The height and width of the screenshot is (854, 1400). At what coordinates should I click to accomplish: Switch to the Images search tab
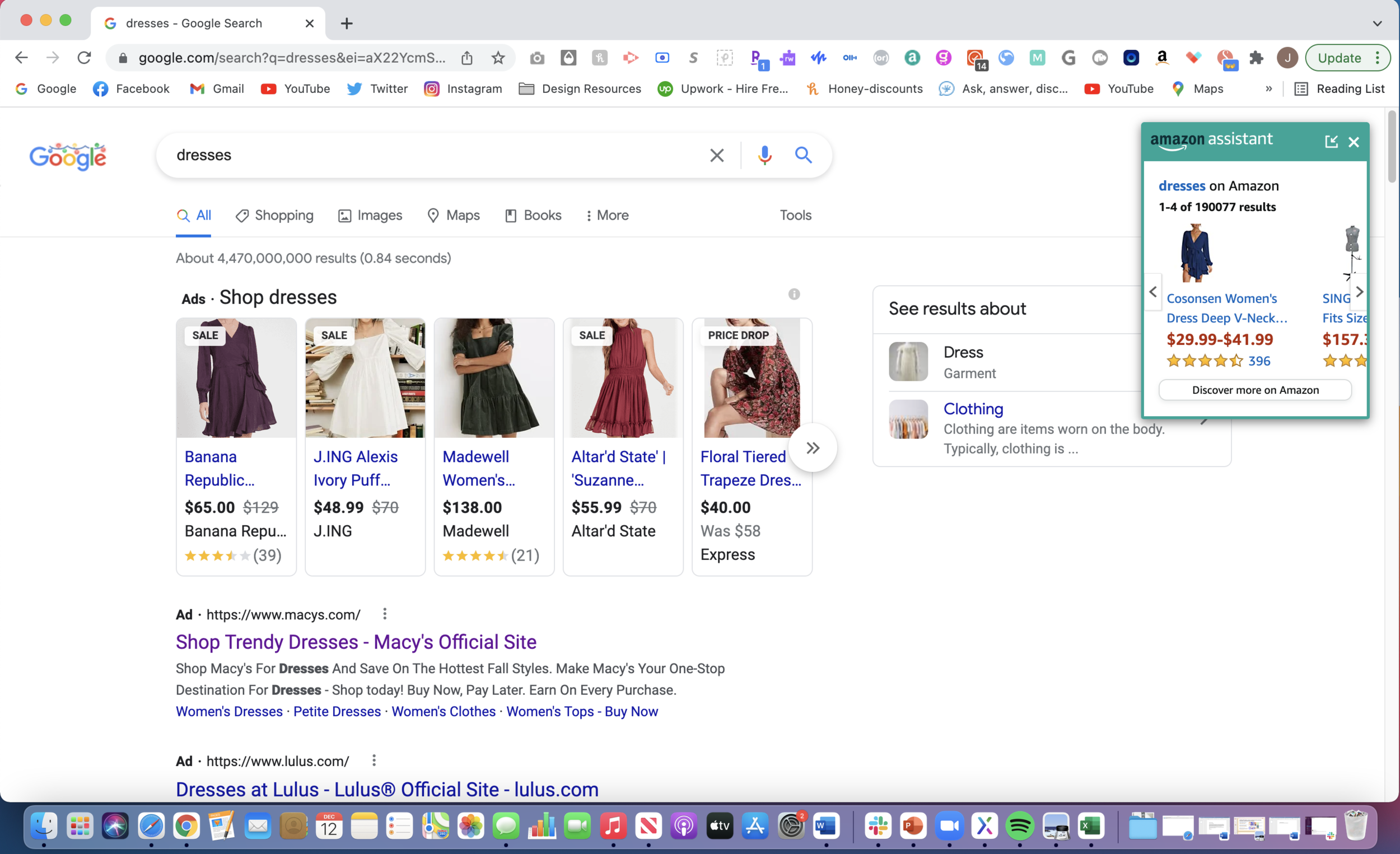point(369,216)
